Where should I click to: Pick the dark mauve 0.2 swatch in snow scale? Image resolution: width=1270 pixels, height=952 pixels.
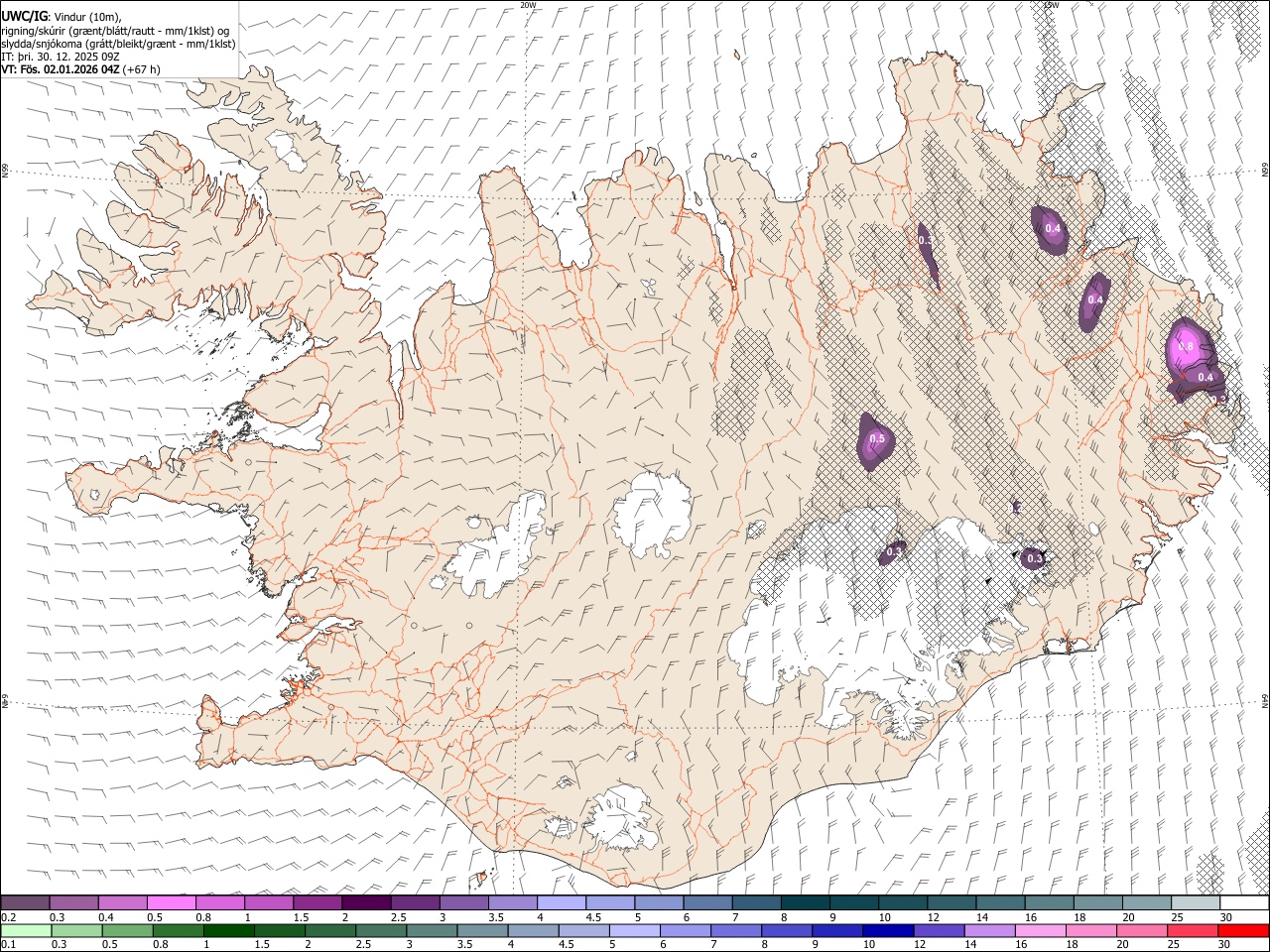26,902
